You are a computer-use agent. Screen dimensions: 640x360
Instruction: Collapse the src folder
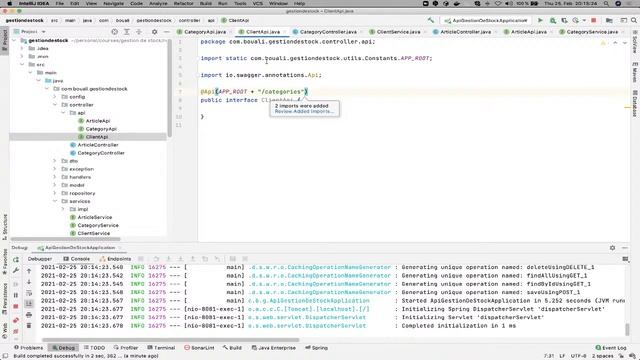tap(22, 64)
